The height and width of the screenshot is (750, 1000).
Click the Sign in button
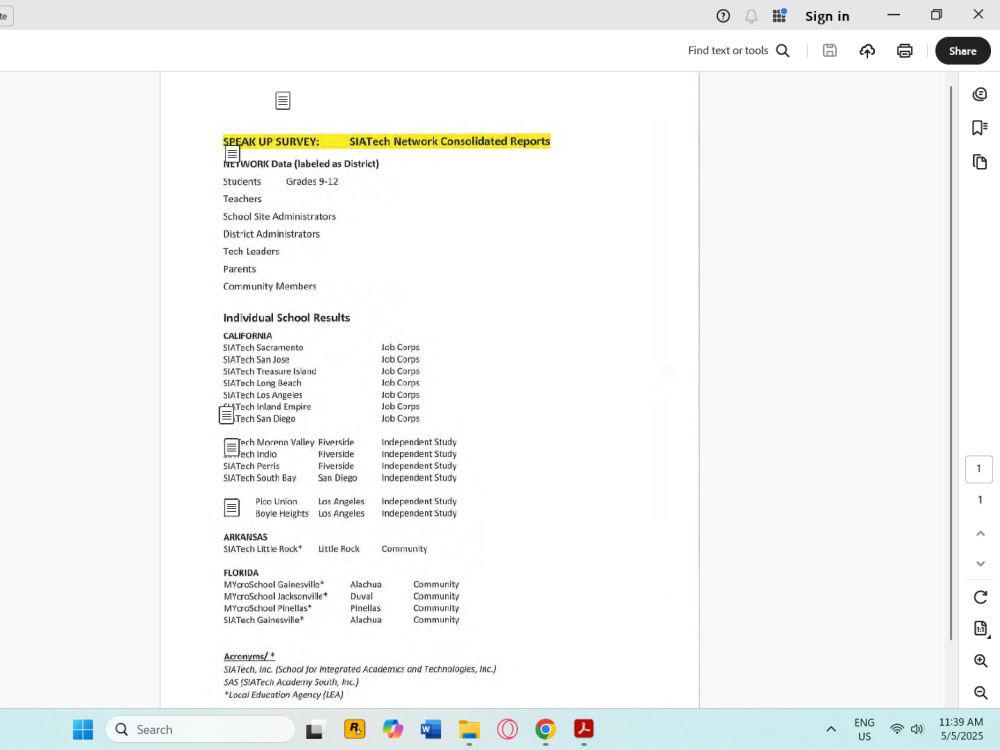click(x=827, y=16)
